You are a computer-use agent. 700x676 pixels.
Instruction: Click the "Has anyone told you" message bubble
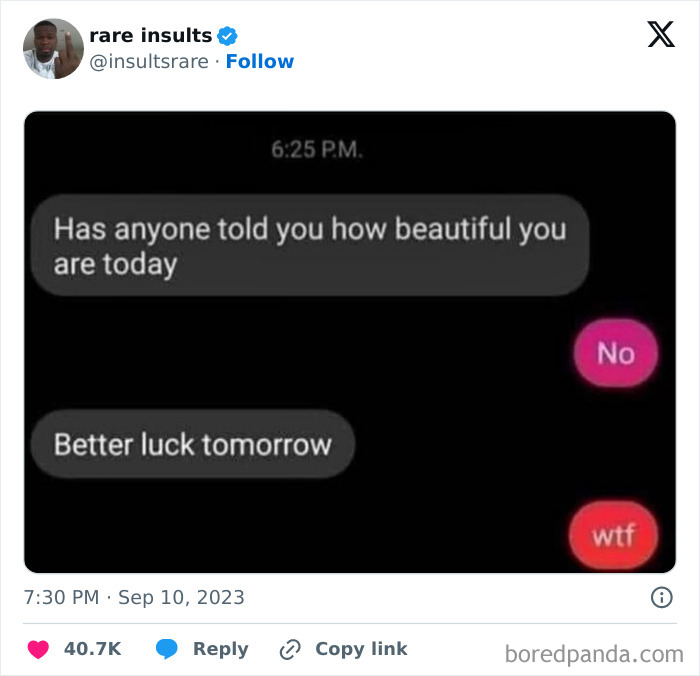pos(309,245)
